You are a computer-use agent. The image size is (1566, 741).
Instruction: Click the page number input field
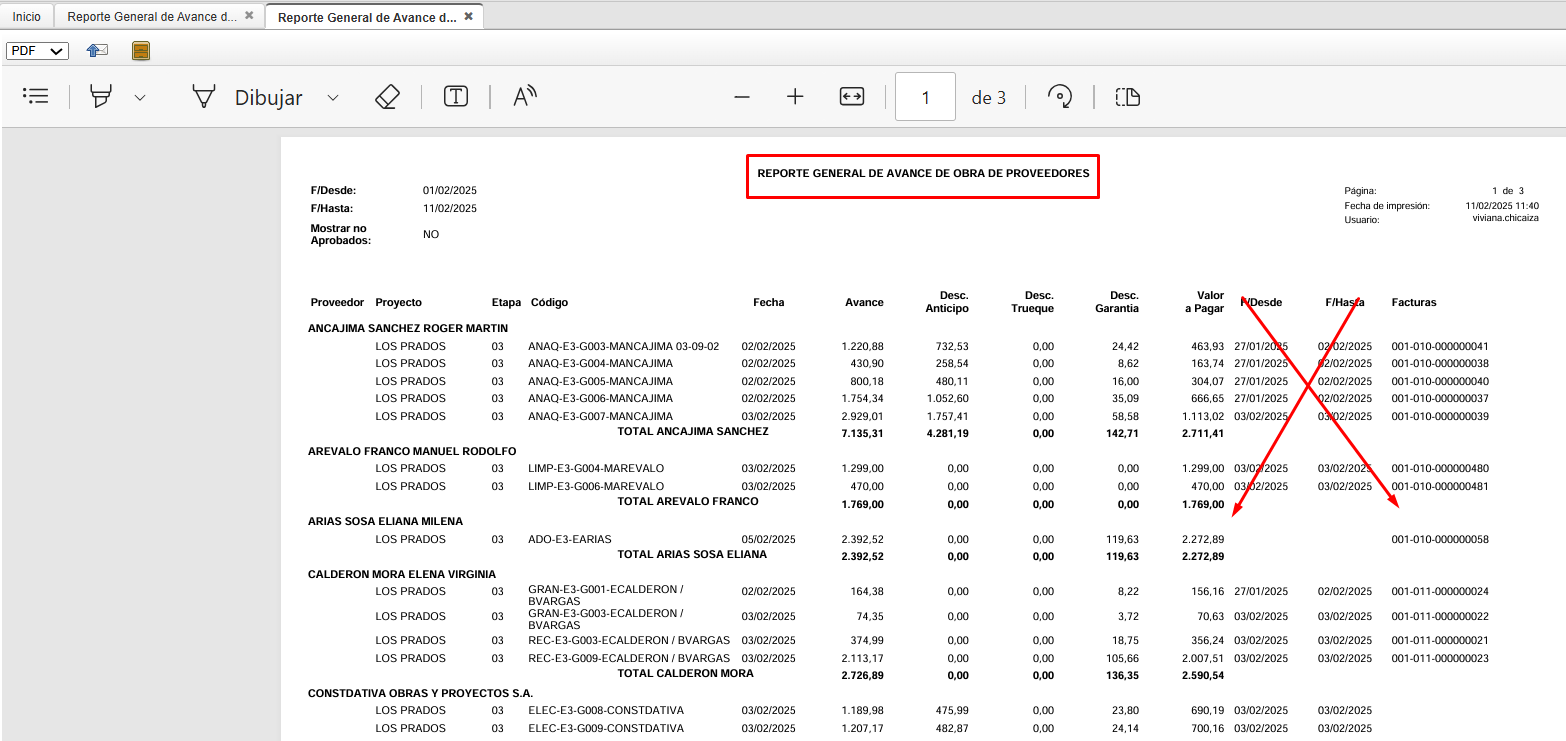(925, 97)
